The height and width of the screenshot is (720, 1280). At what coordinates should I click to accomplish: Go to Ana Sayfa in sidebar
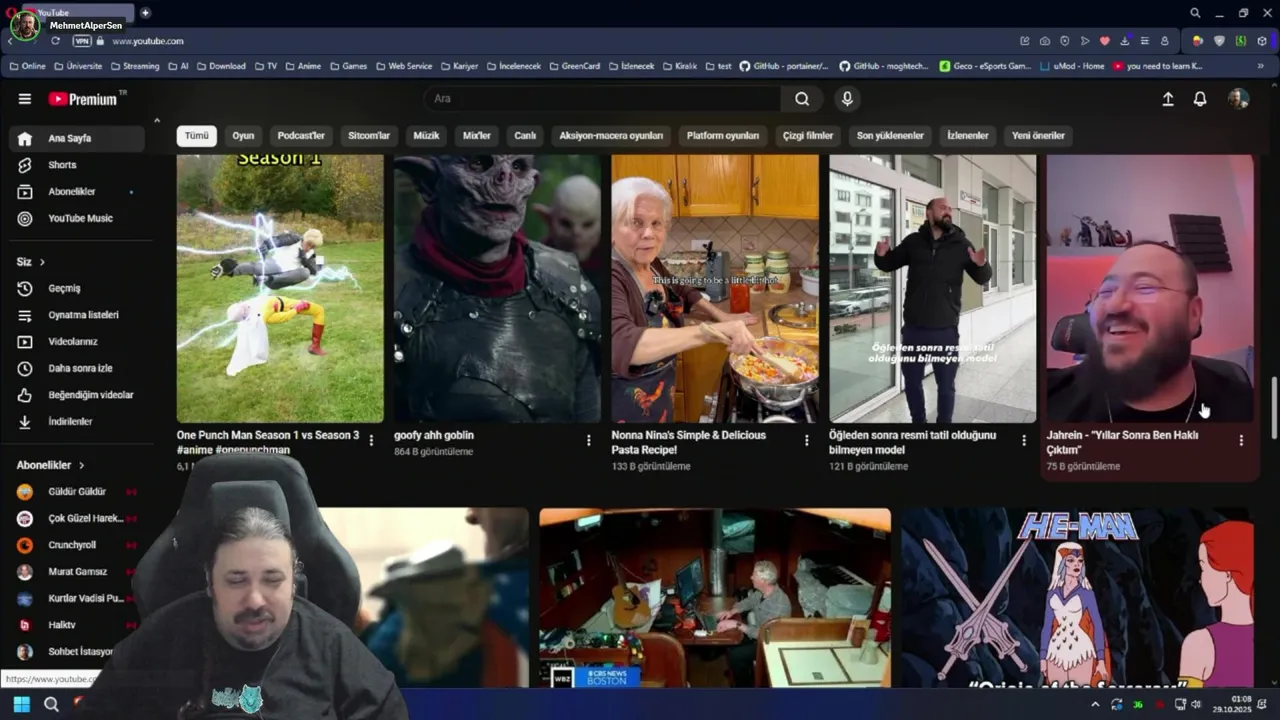pos(76,138)
